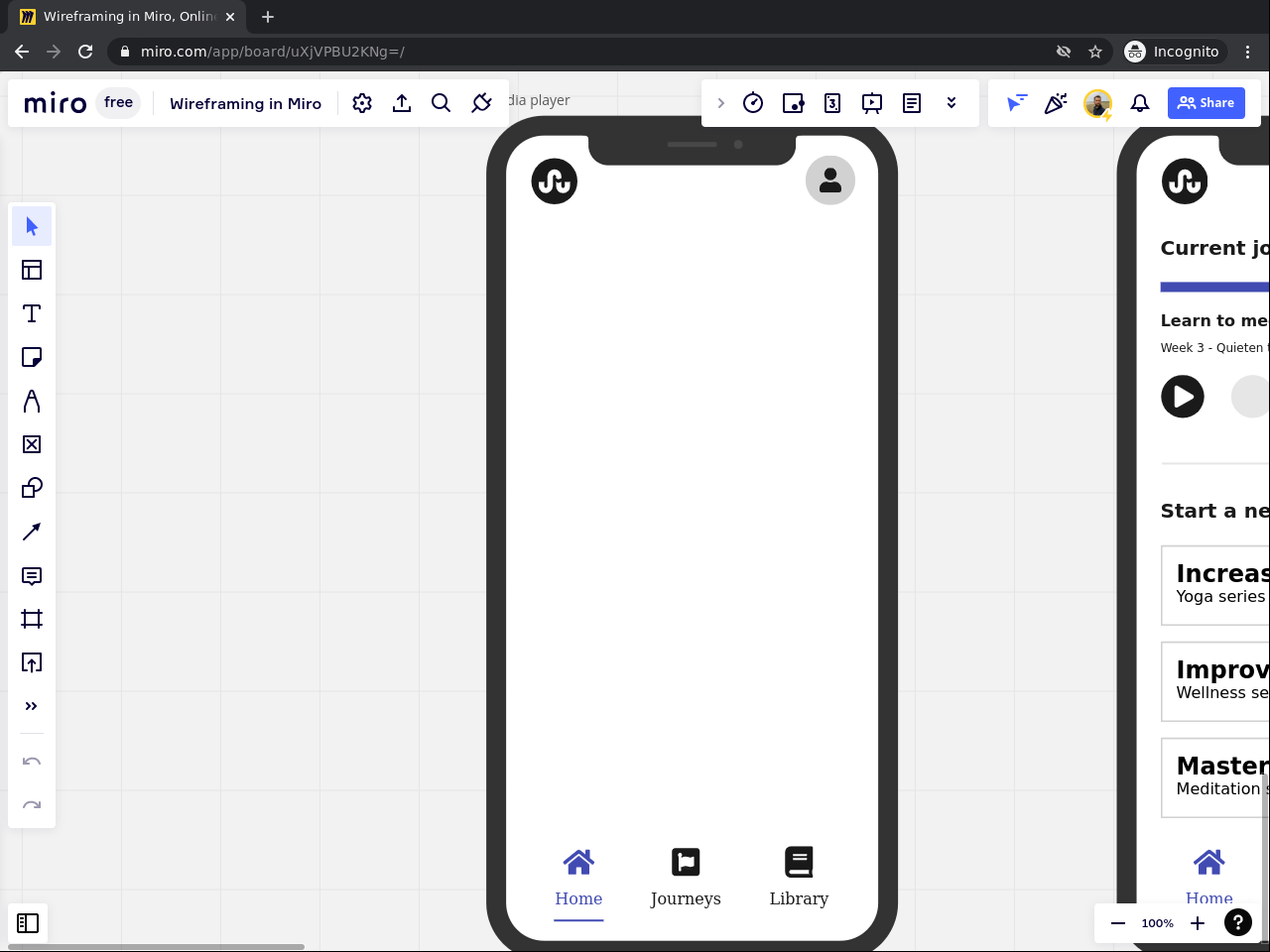The width and height of the screenshot is (1270, 952).
Task: Click the blue Share button
Action: [x=1206, y=103]
